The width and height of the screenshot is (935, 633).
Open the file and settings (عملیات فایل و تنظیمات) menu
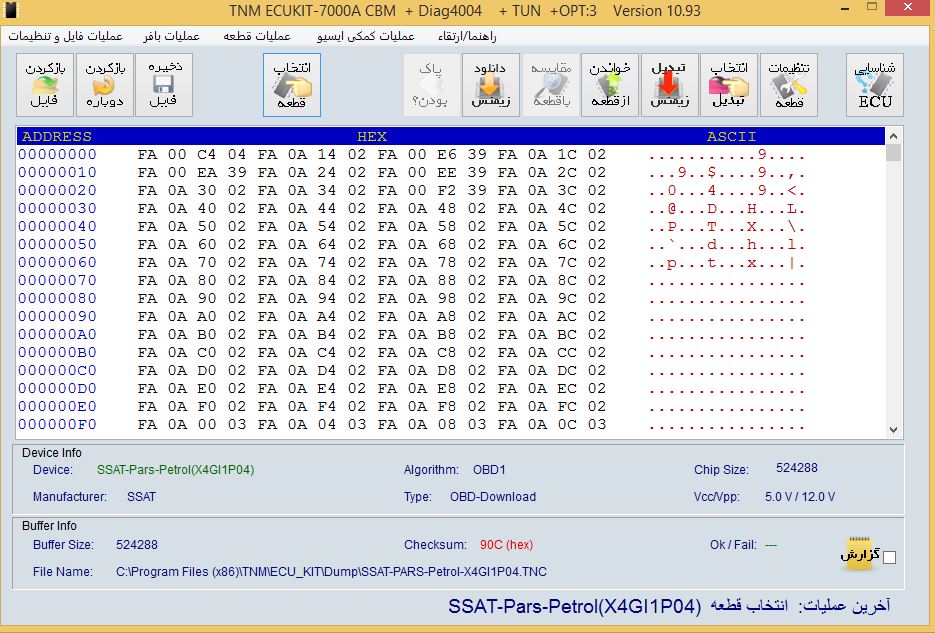pos(65,36)
